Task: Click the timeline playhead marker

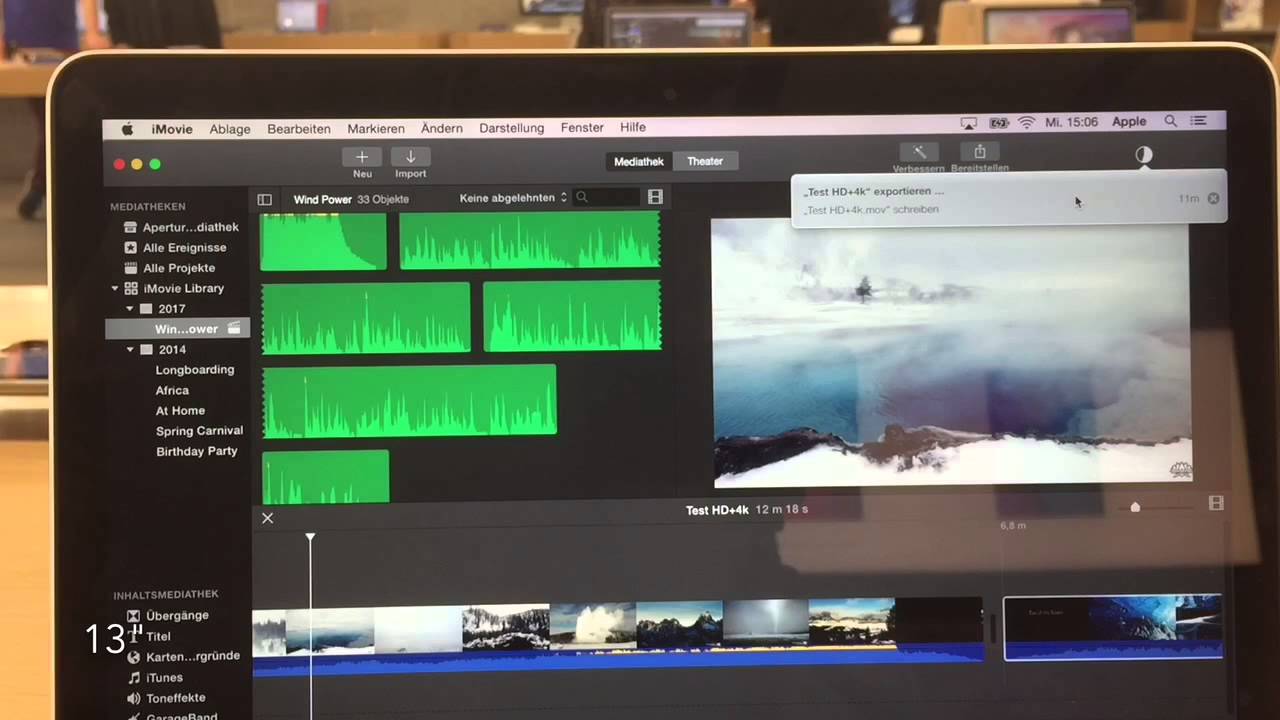Action: (310, 538)
